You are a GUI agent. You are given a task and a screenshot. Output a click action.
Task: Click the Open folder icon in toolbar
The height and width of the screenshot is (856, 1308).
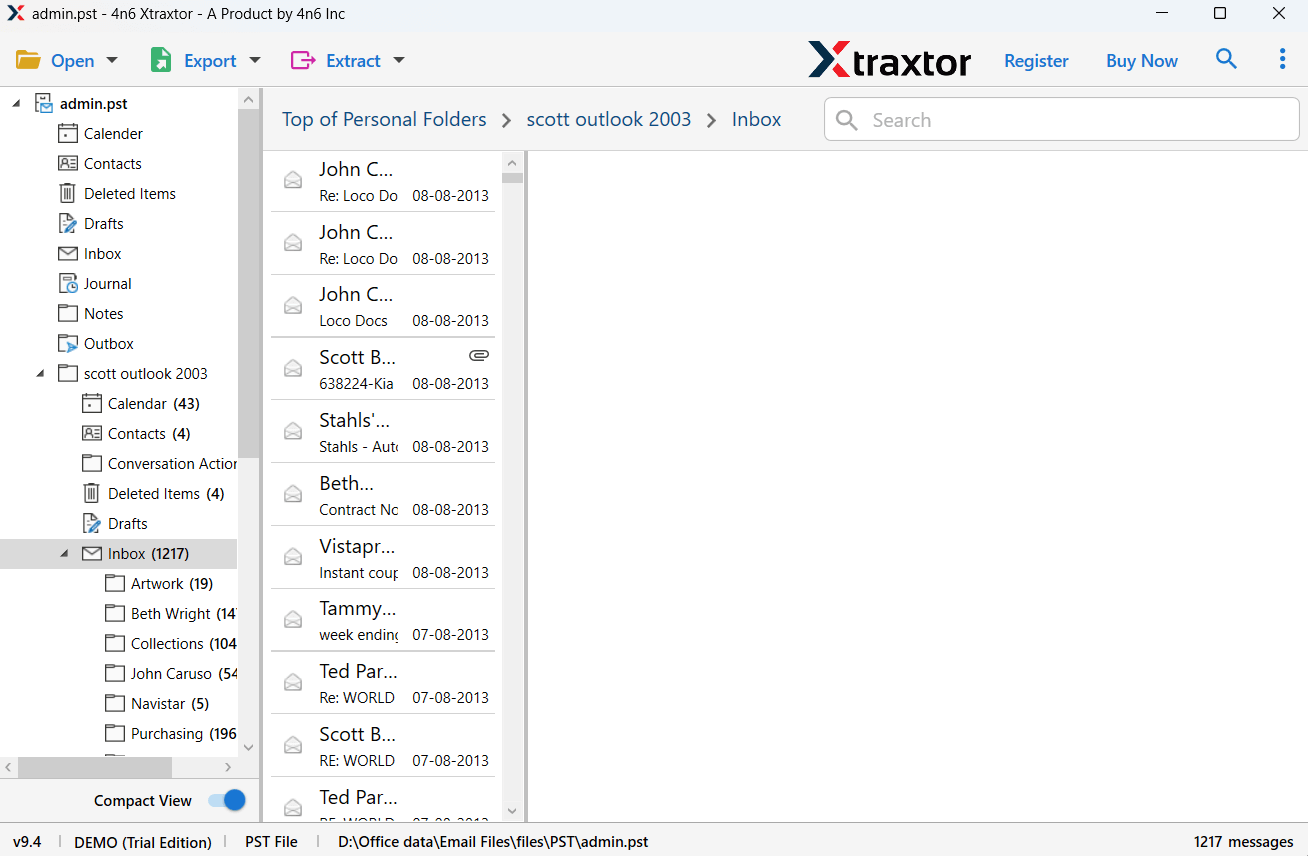coord(28,60)
